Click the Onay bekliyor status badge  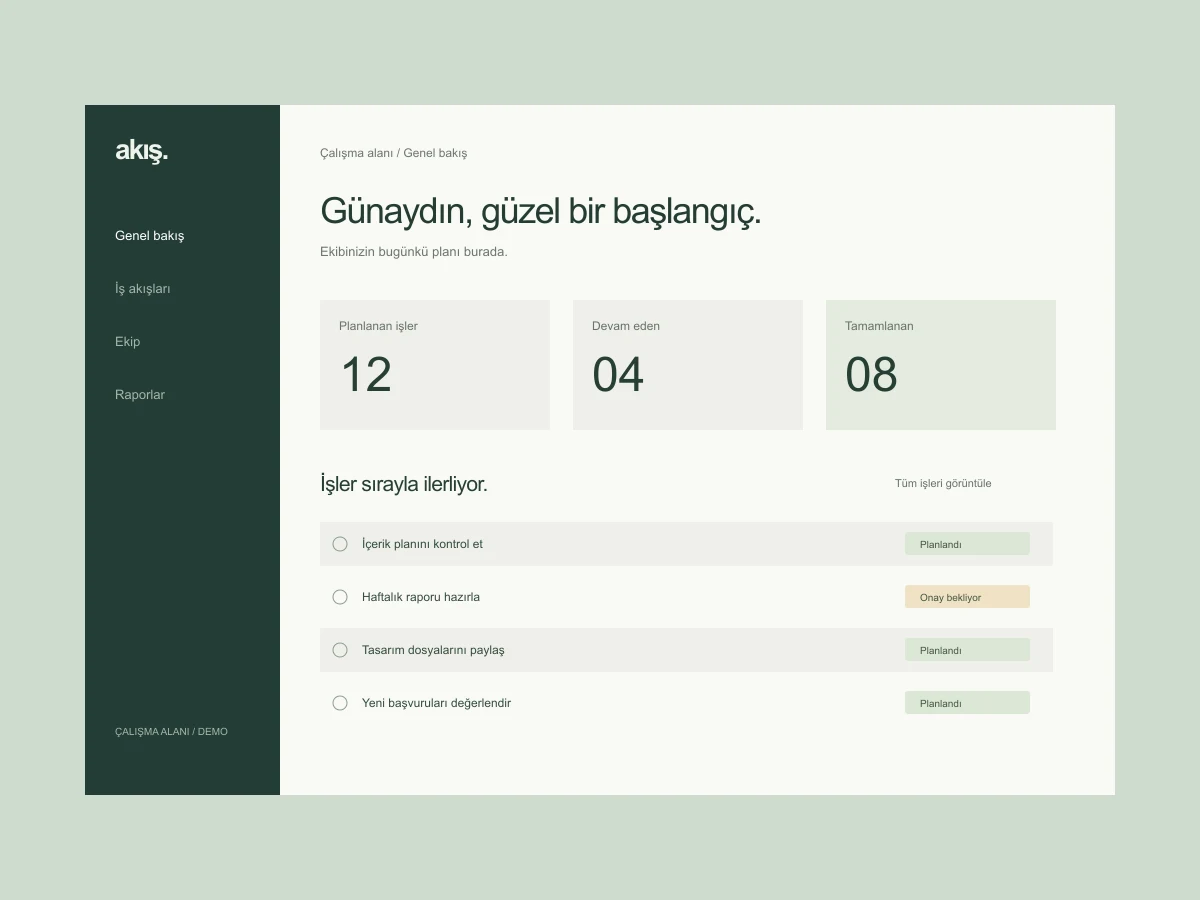[967, 597]
